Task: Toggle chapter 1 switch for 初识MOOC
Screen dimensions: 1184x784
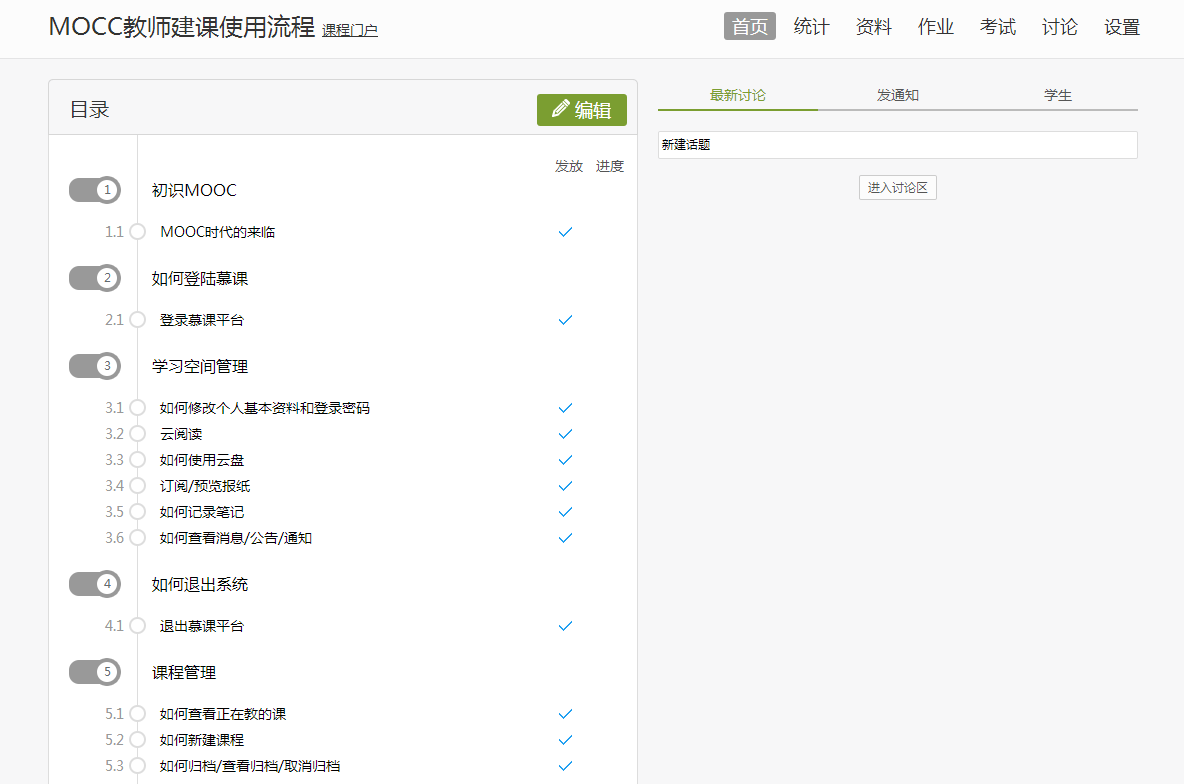Action: click(x=94, y=190)
